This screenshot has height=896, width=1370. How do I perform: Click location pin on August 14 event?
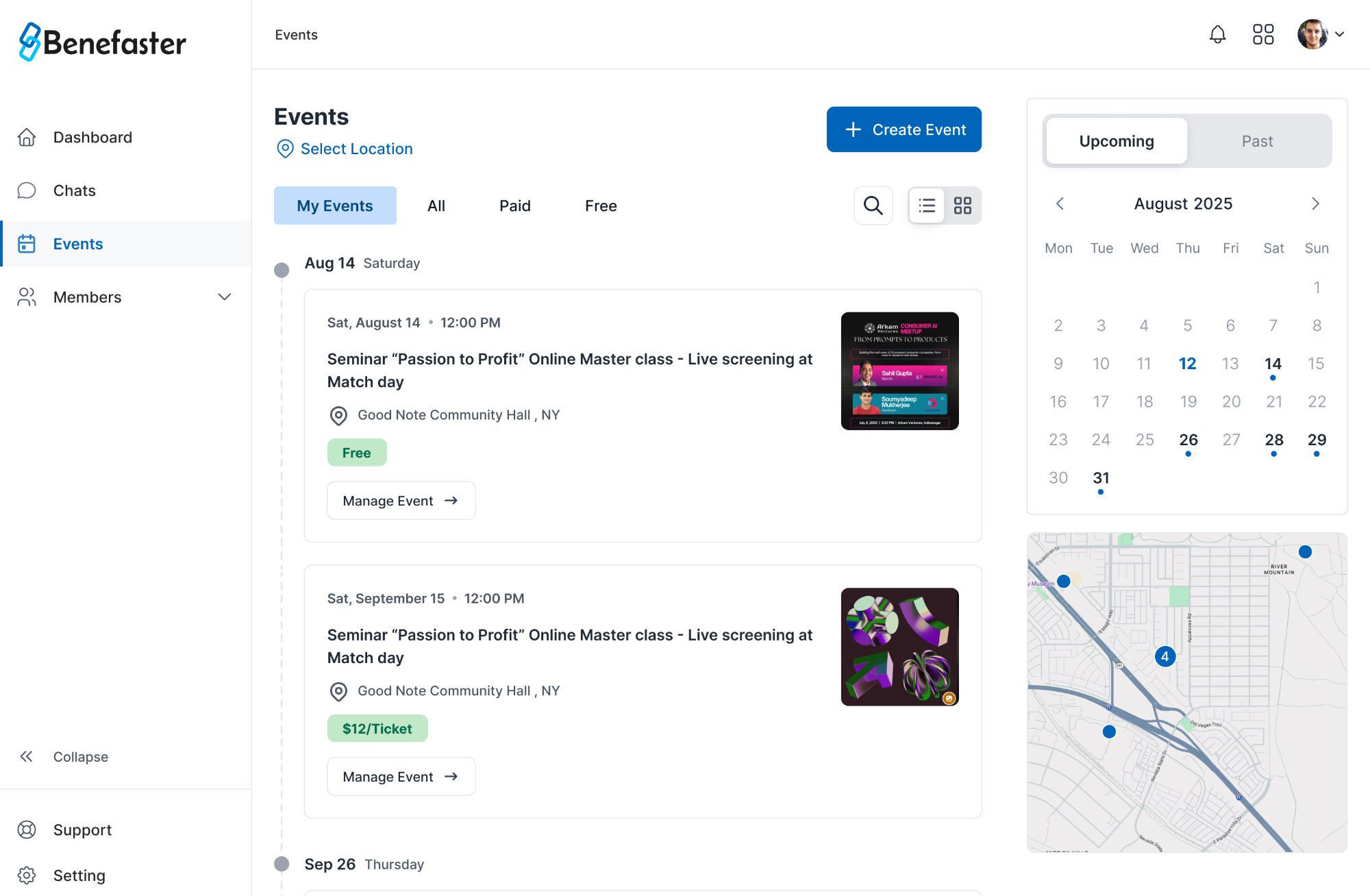[338, 415]
